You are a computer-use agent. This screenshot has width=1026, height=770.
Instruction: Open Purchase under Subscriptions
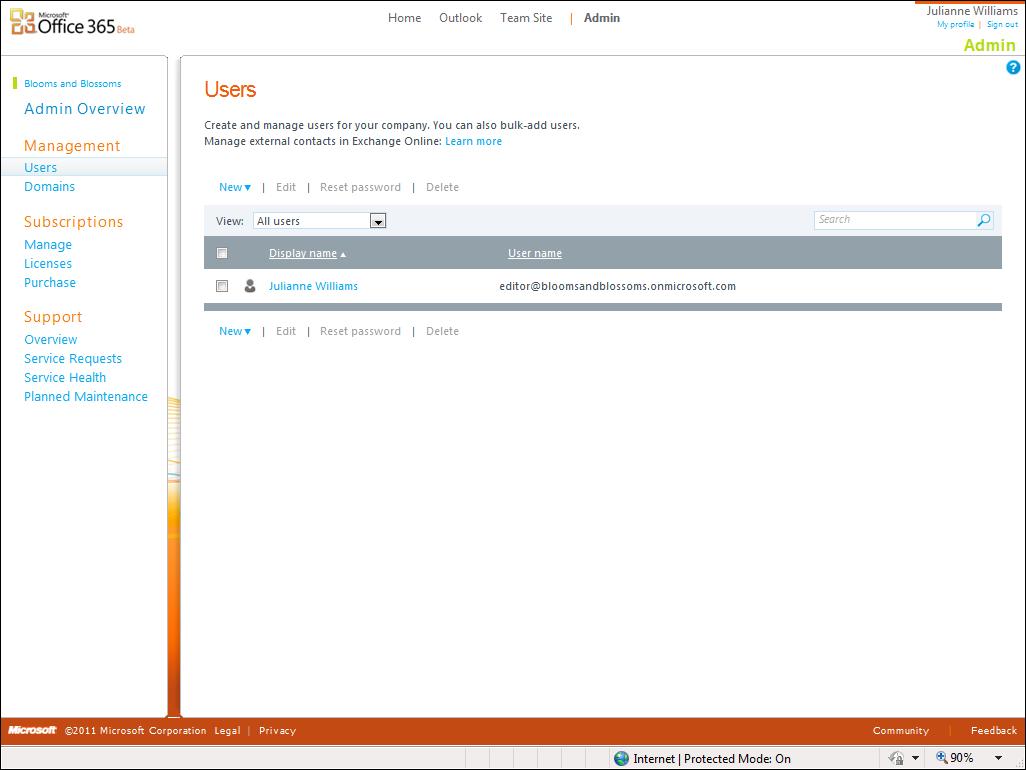(x=50, y=283)
